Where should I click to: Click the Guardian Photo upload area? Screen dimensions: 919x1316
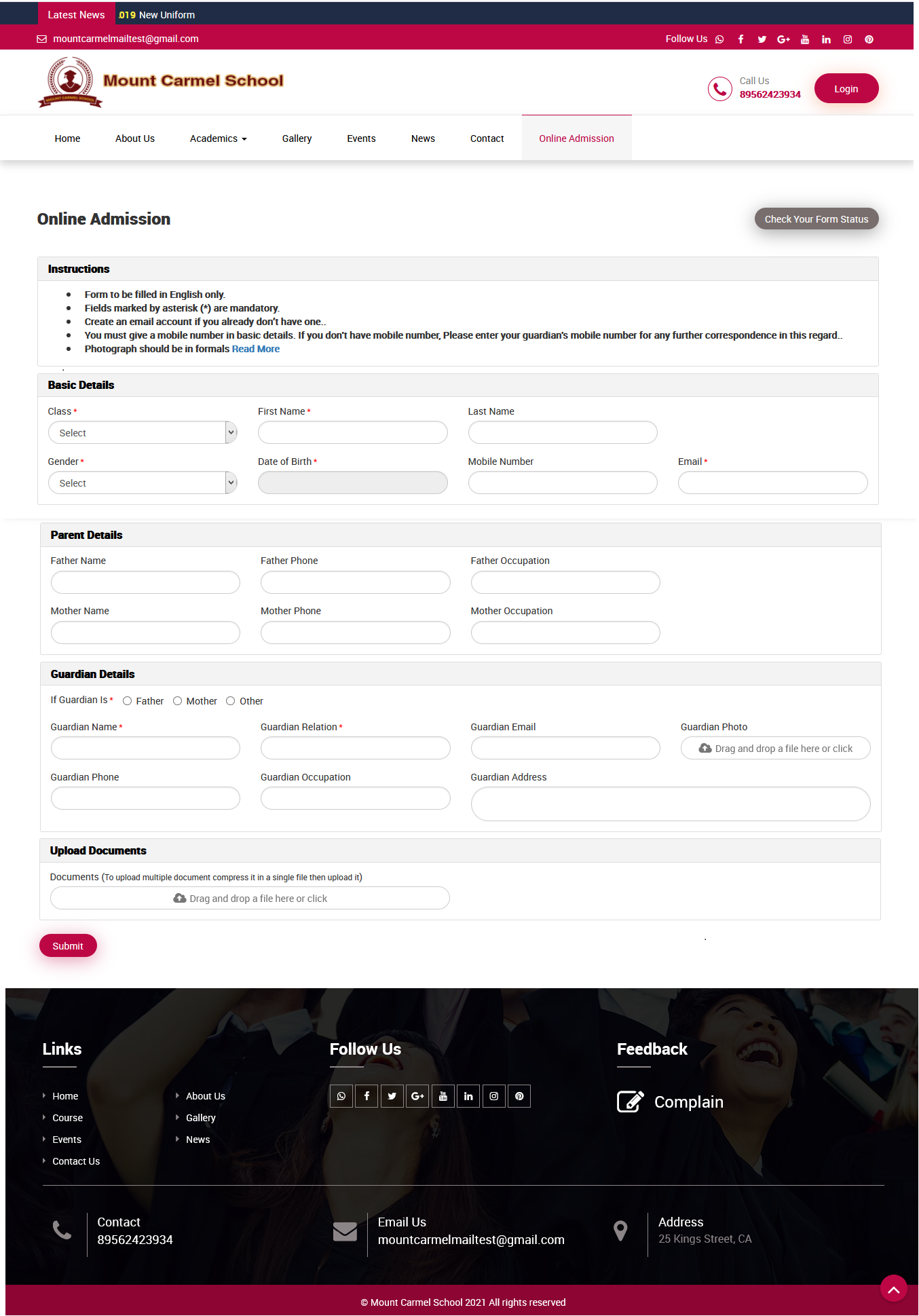[x=775, y=748]
